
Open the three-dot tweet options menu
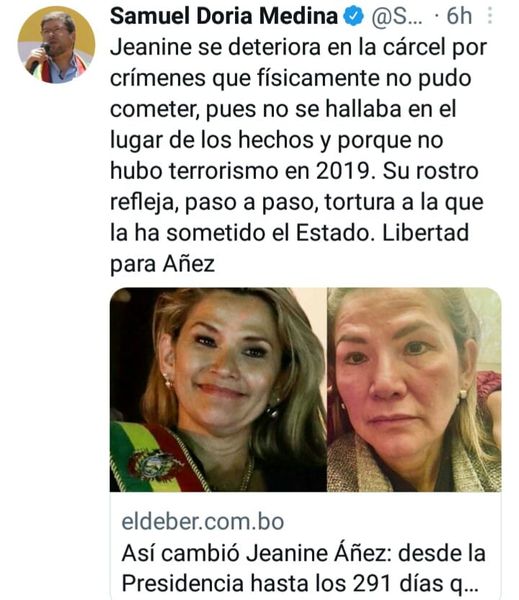tap(490, 16)
